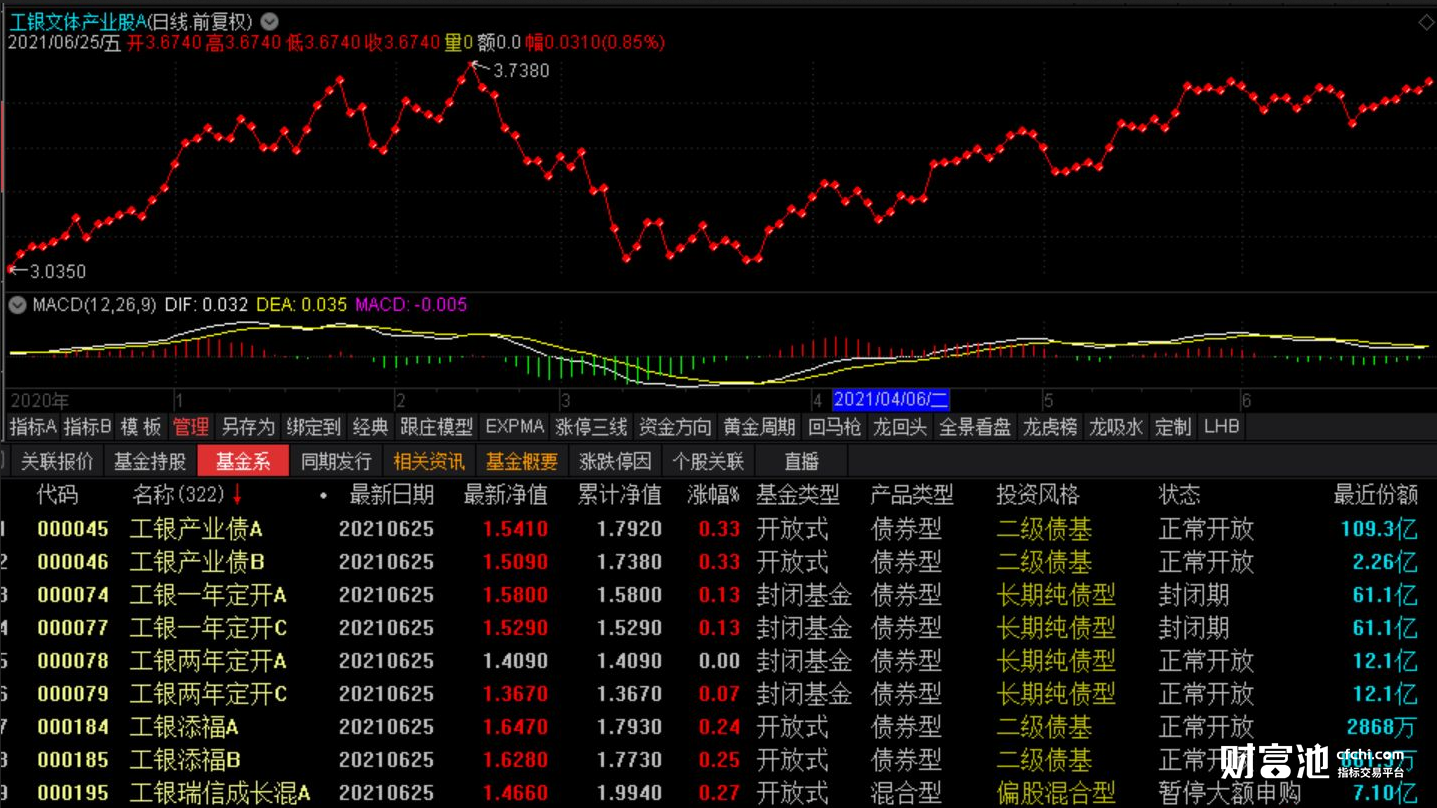1437x808 pixels.
Task: Open the 直播 tab
Action: coord(801,461)
